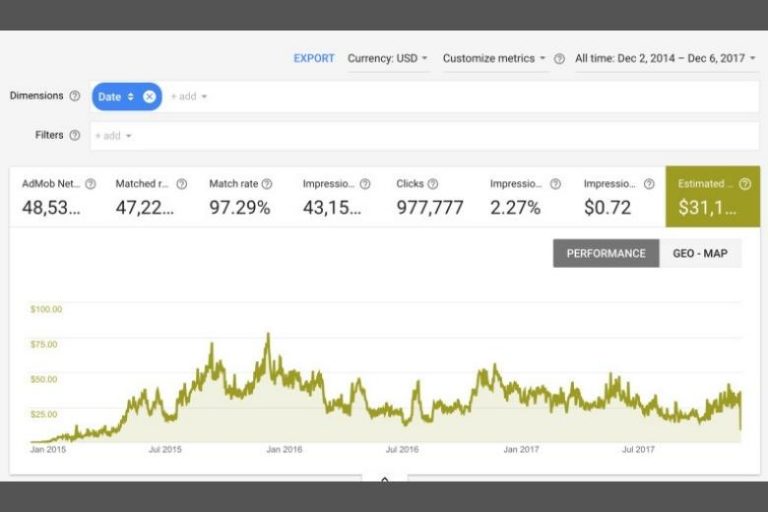The image size is (768, 512).
Task: Add a new dimension via + add
Action: [189, 97]
